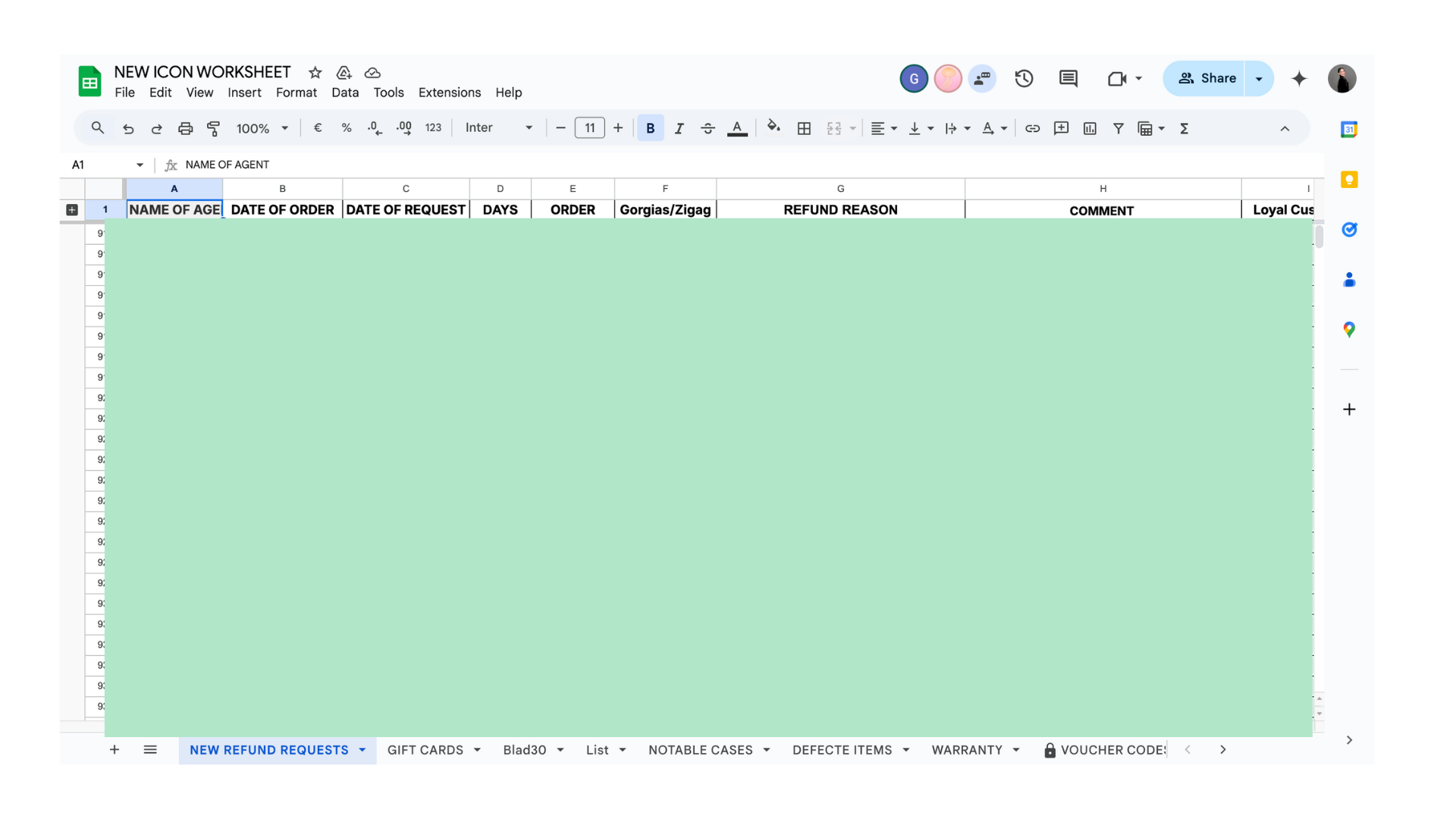1456x819 pixels.
Task: Open the Inter font dropdown
Action: [x=498, y=128]
